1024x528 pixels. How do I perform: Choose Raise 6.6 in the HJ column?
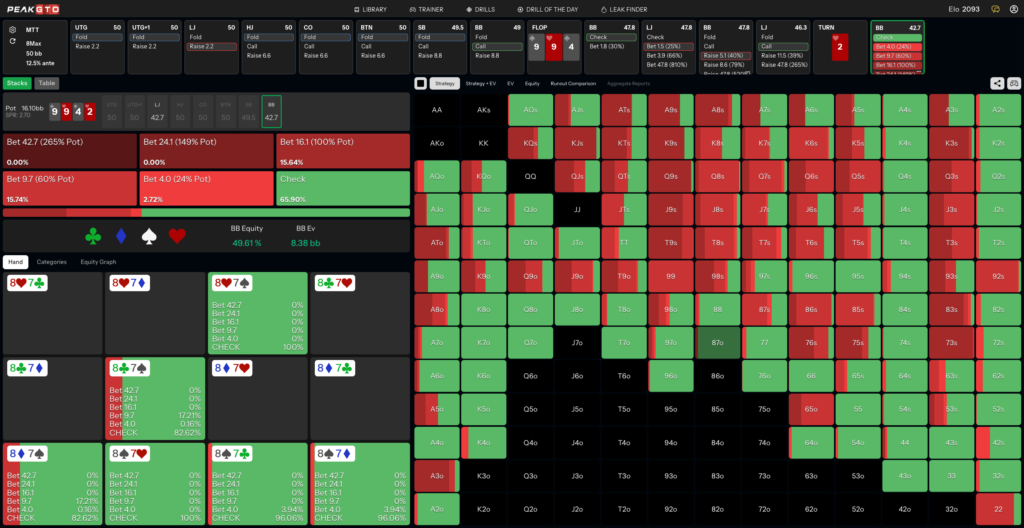(x=268, y=56)
